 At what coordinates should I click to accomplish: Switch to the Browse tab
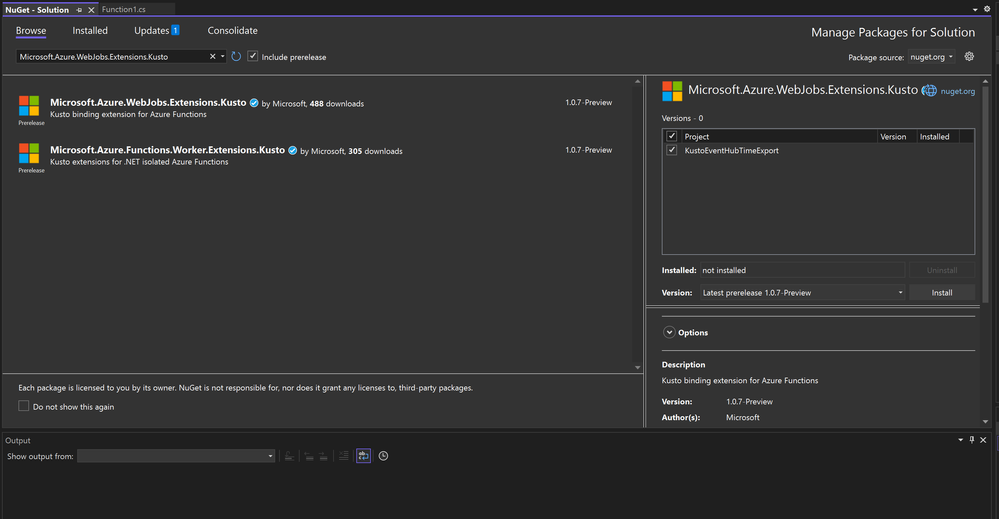tap(31, 31)
